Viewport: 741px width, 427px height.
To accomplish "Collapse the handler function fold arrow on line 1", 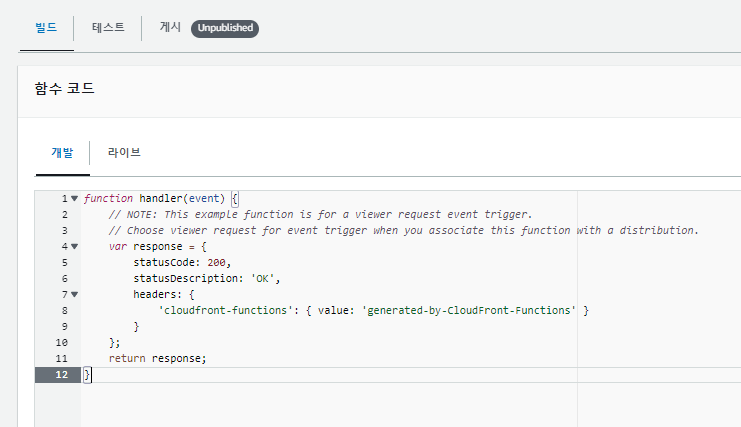I will pyautogui.click(x=74, y=198).
